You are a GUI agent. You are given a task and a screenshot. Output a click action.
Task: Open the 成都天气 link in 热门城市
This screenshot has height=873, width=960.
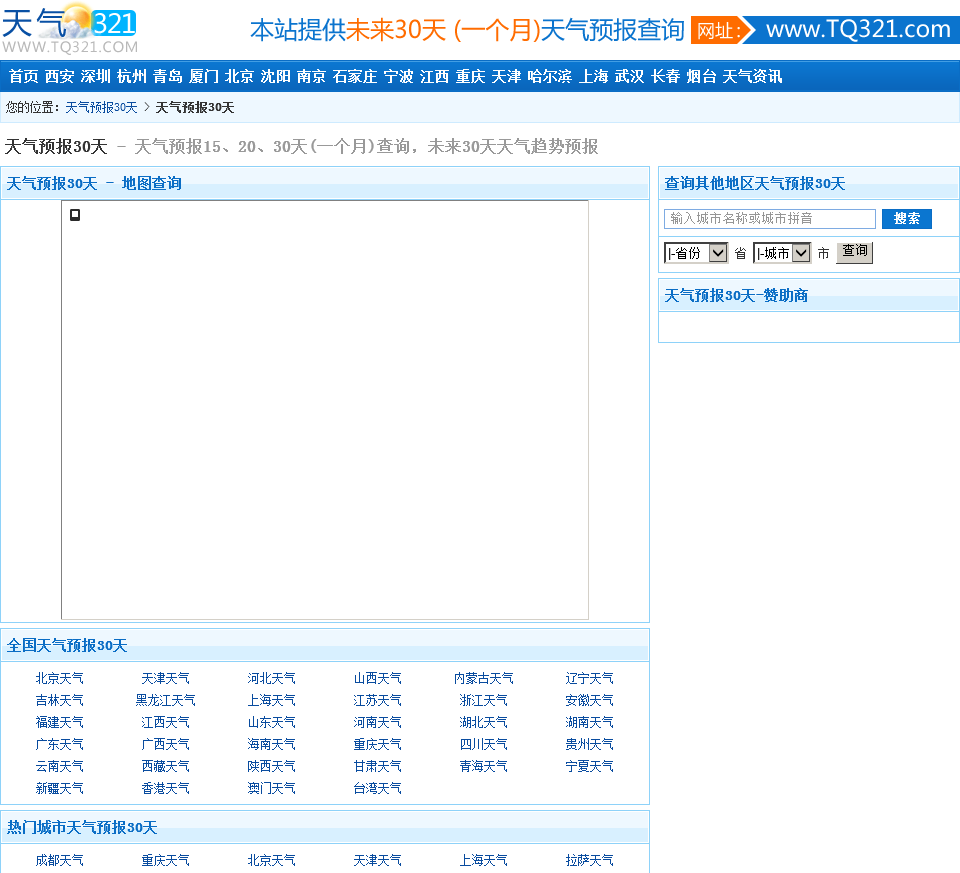tap(60, 861)
